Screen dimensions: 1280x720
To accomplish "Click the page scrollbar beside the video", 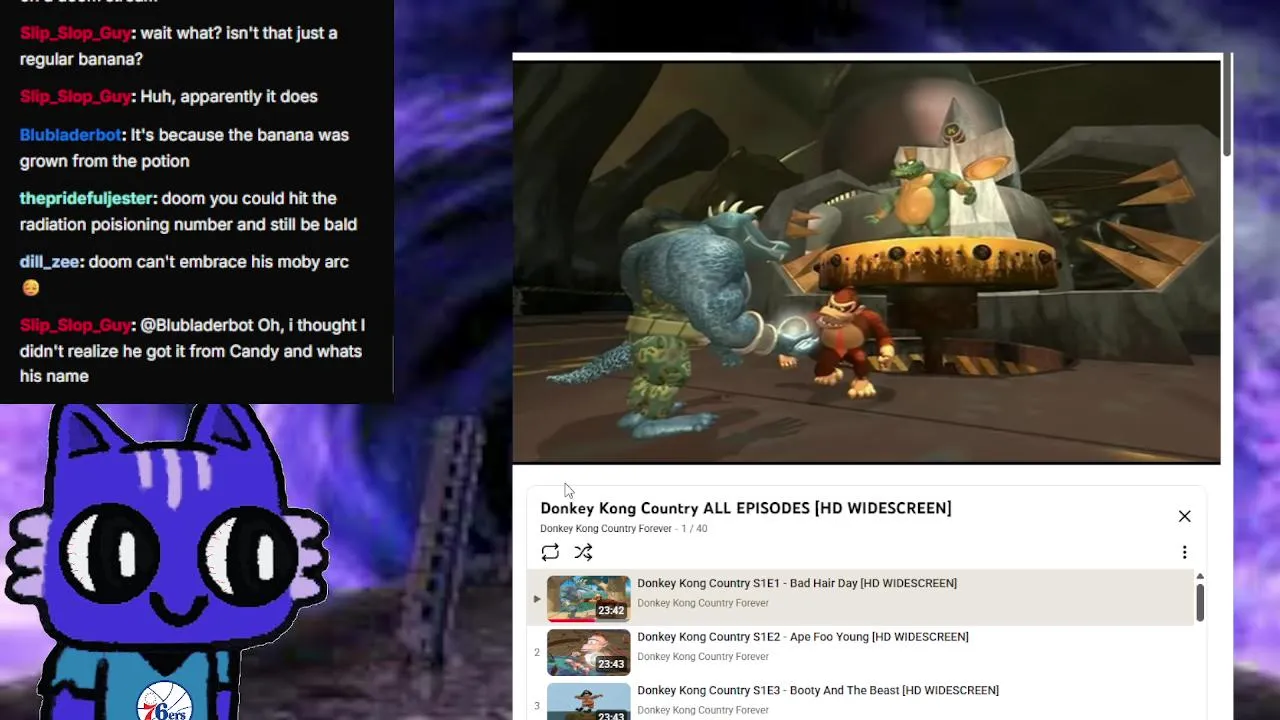I will (1227, 105).
